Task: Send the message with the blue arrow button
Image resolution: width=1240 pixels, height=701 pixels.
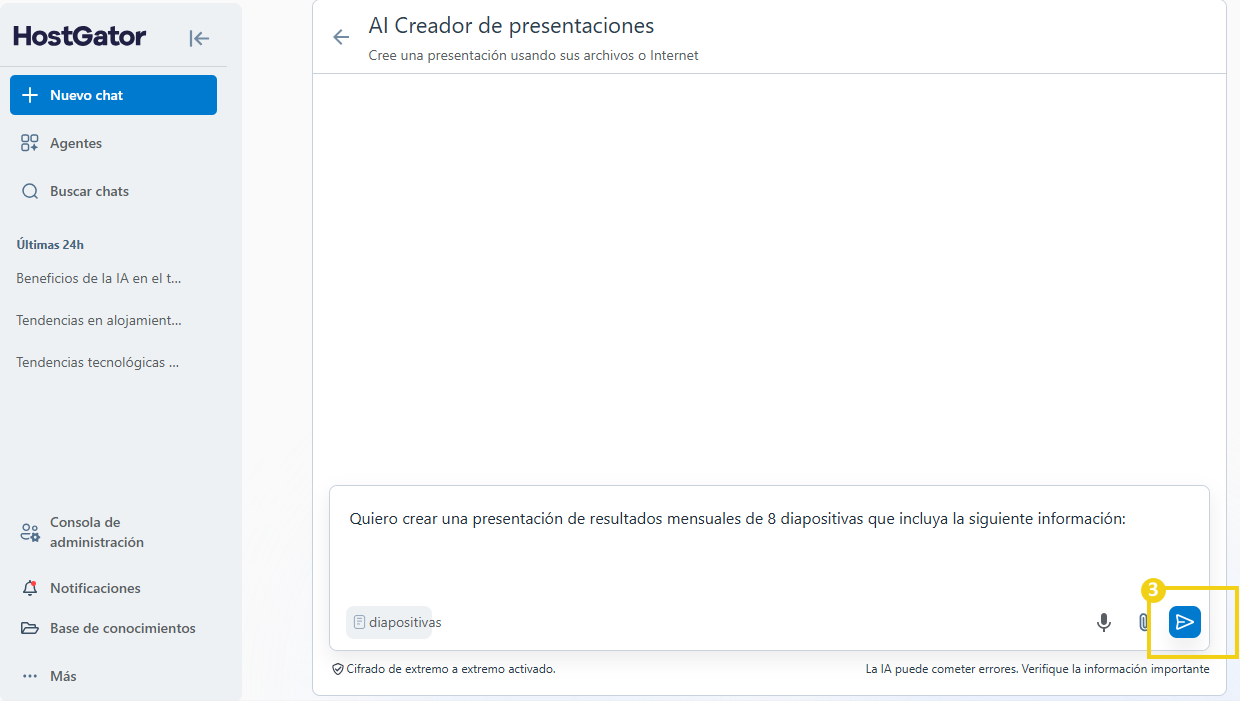Action: click(x=1185, y=622)
